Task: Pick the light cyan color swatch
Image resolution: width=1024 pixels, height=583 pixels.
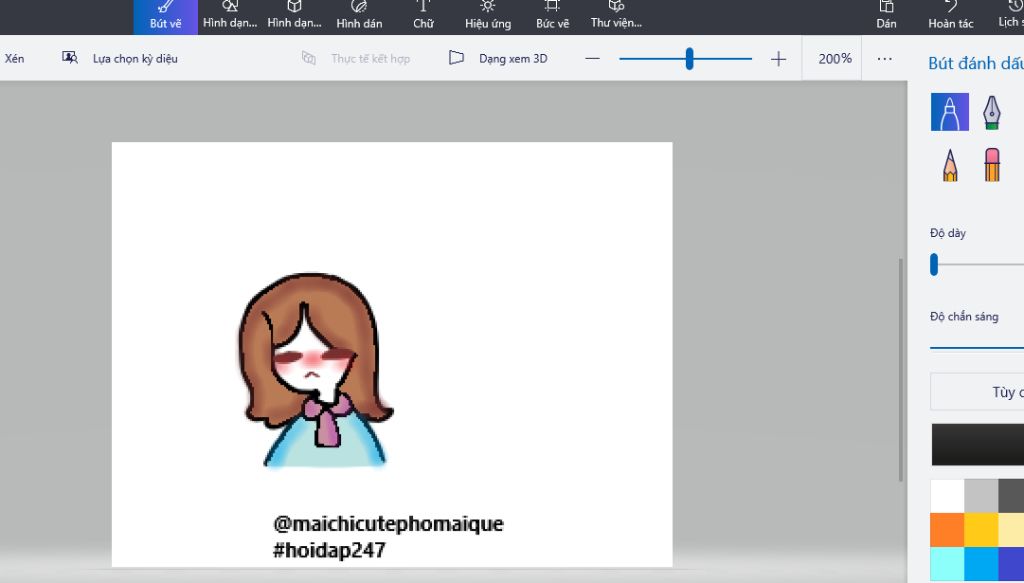Action: pos(947,564)
